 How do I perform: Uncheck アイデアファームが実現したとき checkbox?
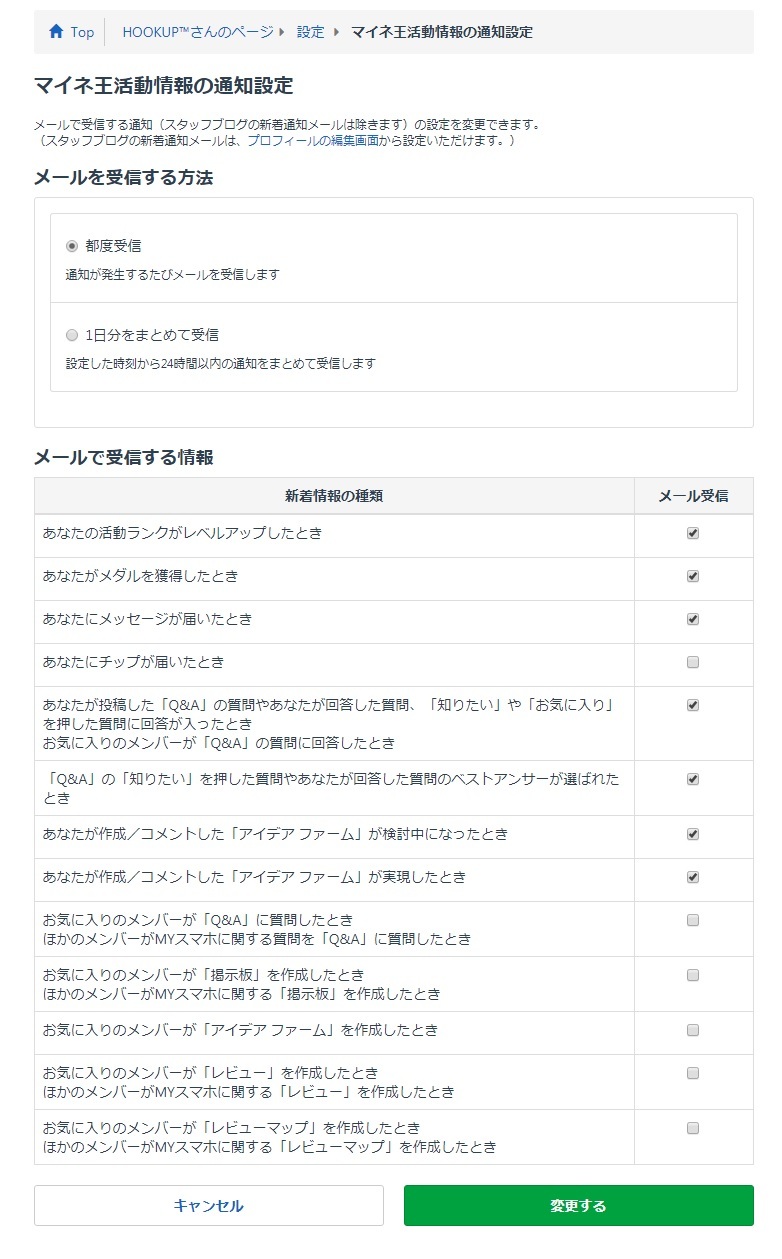point(693,878)
